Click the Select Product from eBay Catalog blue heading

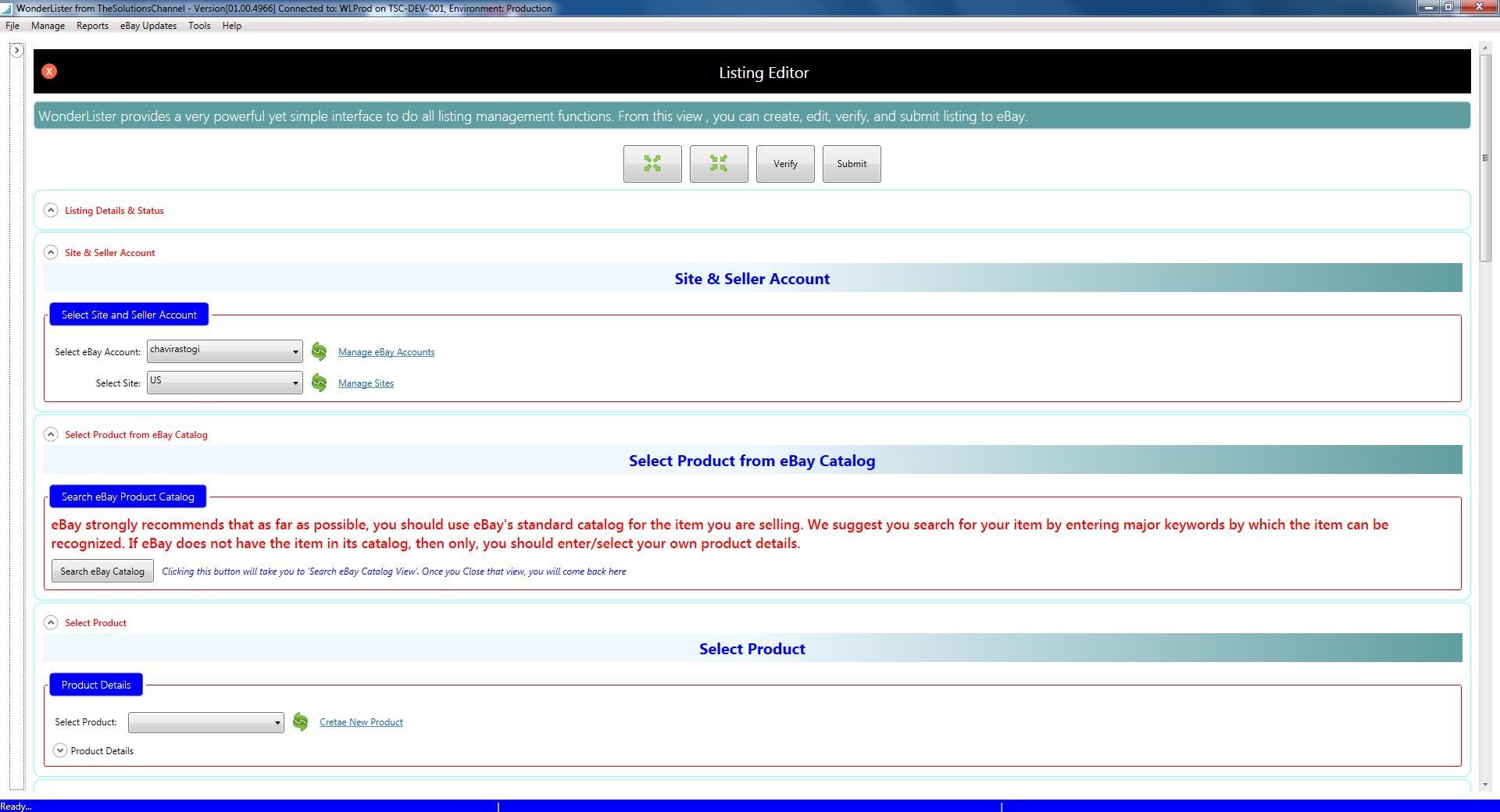pos(752,461)
